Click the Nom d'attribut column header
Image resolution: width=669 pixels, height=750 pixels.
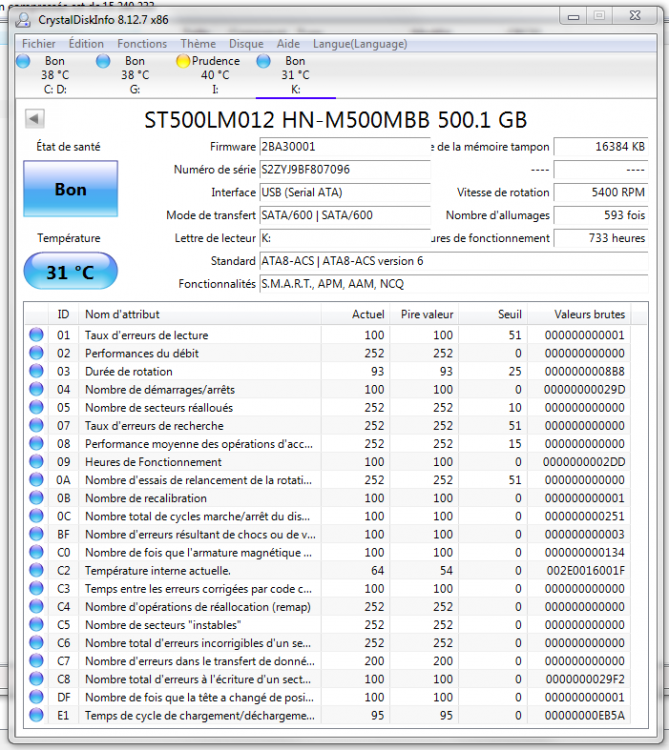coord(200,314)
